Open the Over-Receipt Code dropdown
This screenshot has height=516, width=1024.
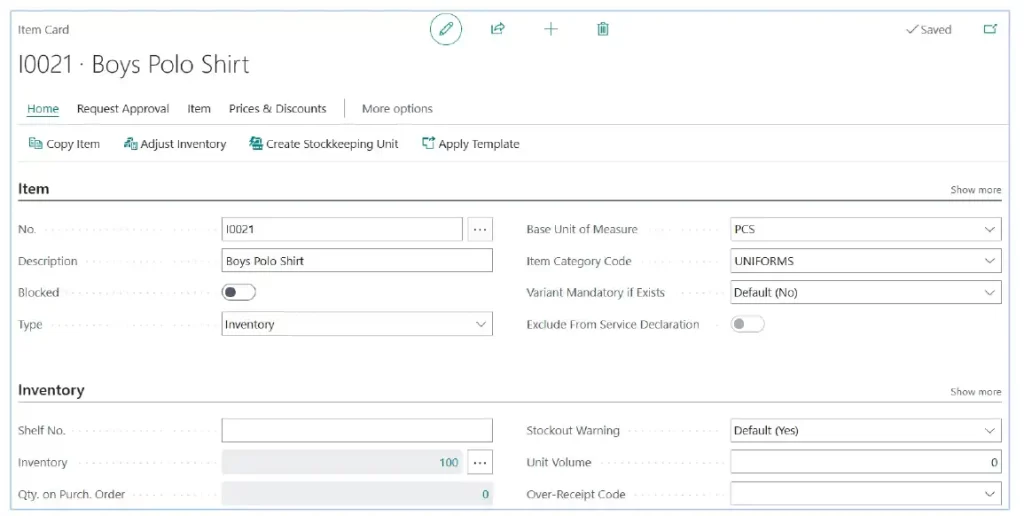pyautogui.click(x=865, y=494)
